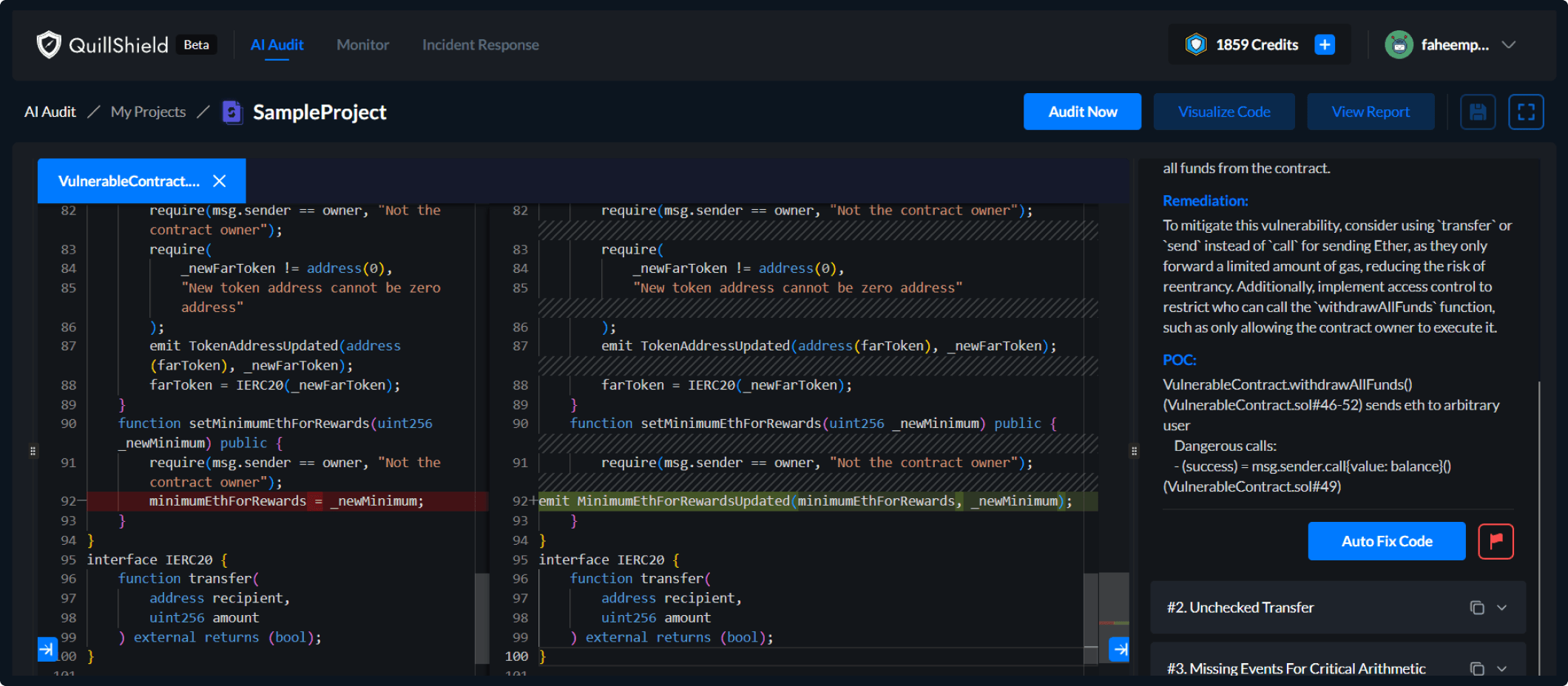The height and width of the screenshot is (686, 1568).
Task: Open the AI Audit tab
Action: pyautogui.click(x=277, y=45)
